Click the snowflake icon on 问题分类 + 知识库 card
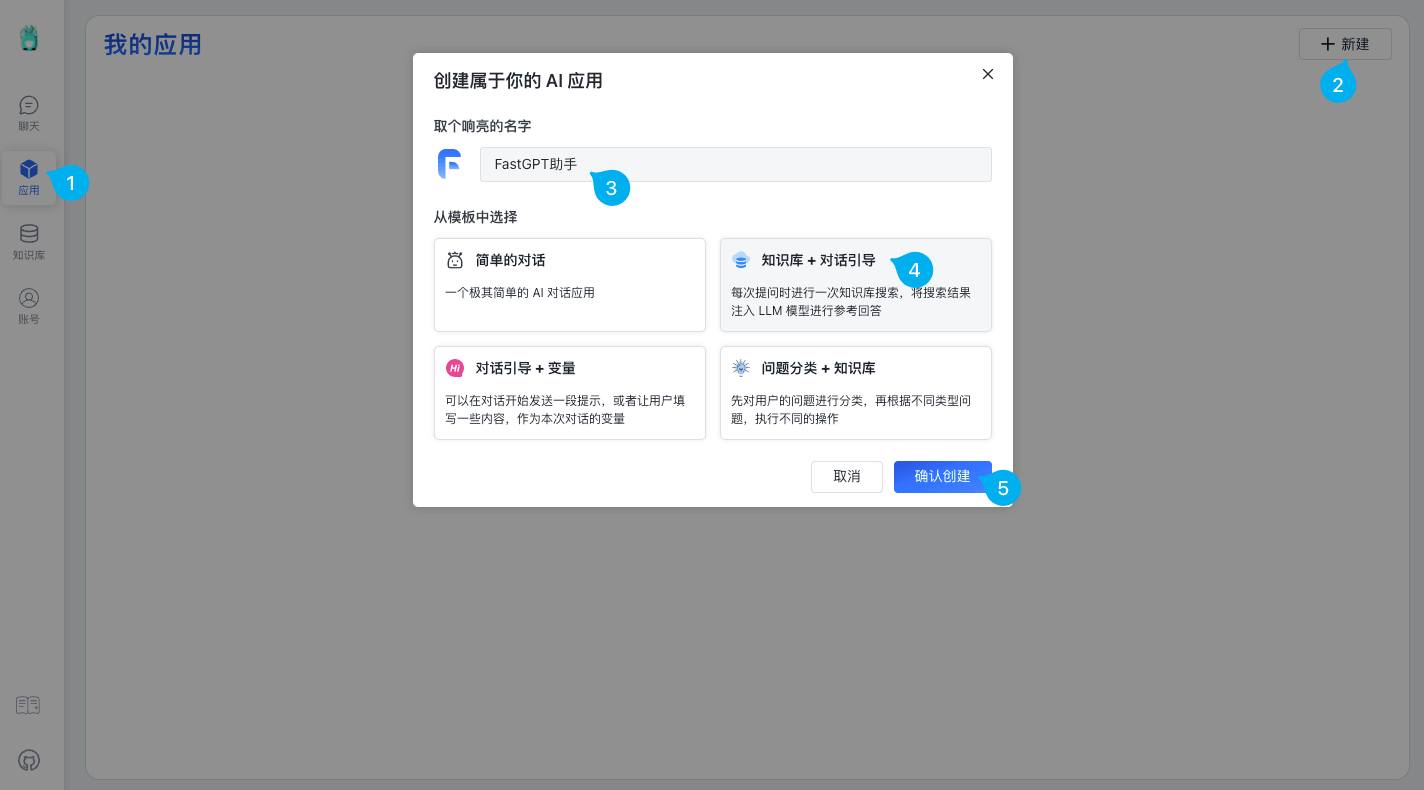Screen dimensions: 1424x790 (741, 368)
